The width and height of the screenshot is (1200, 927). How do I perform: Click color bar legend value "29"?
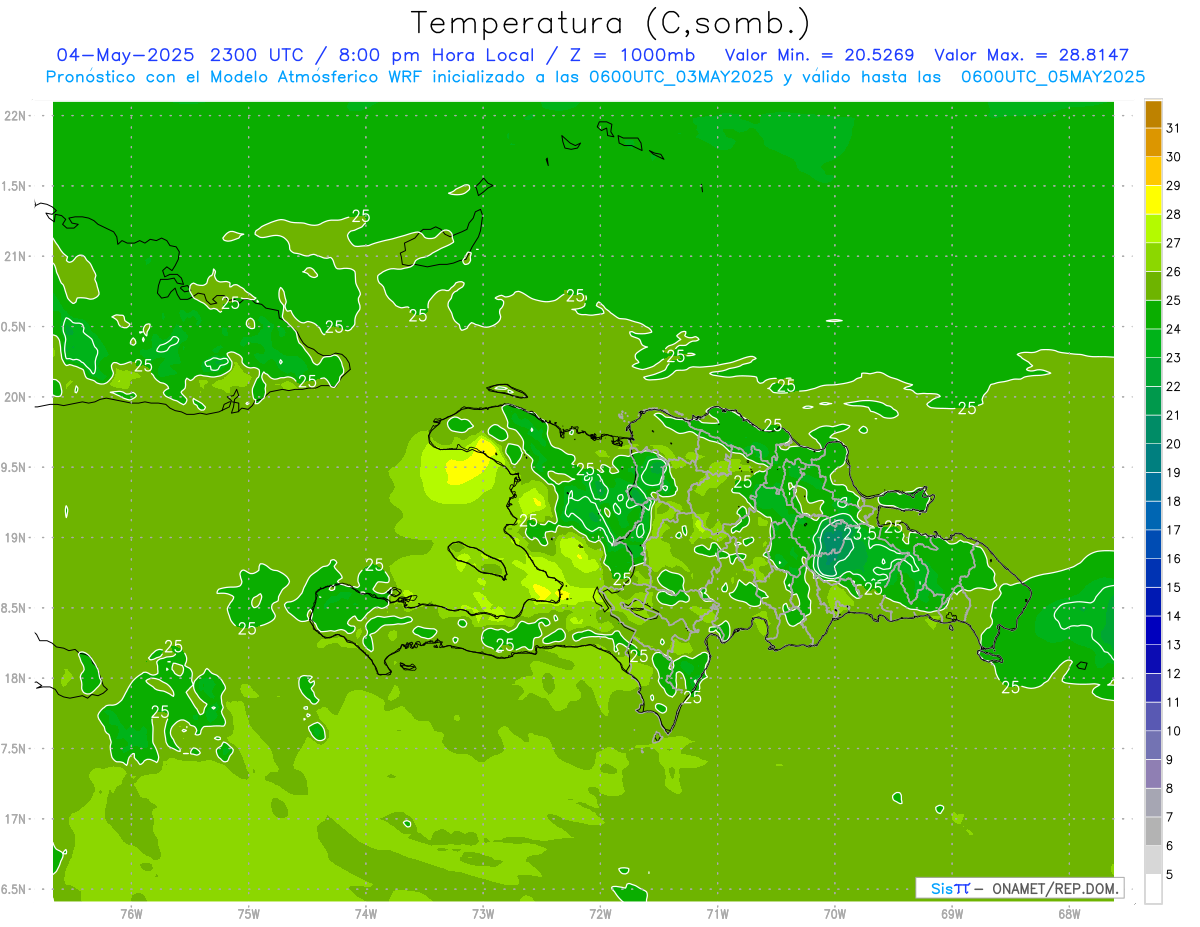click(x=1173, y=186)
